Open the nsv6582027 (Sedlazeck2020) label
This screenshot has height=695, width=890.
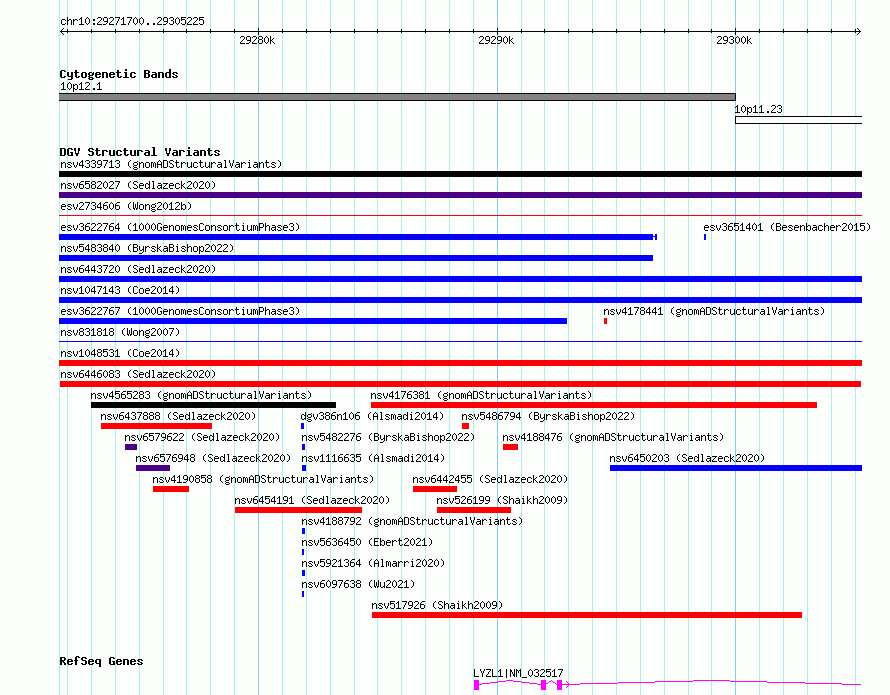tap(138, 185)
